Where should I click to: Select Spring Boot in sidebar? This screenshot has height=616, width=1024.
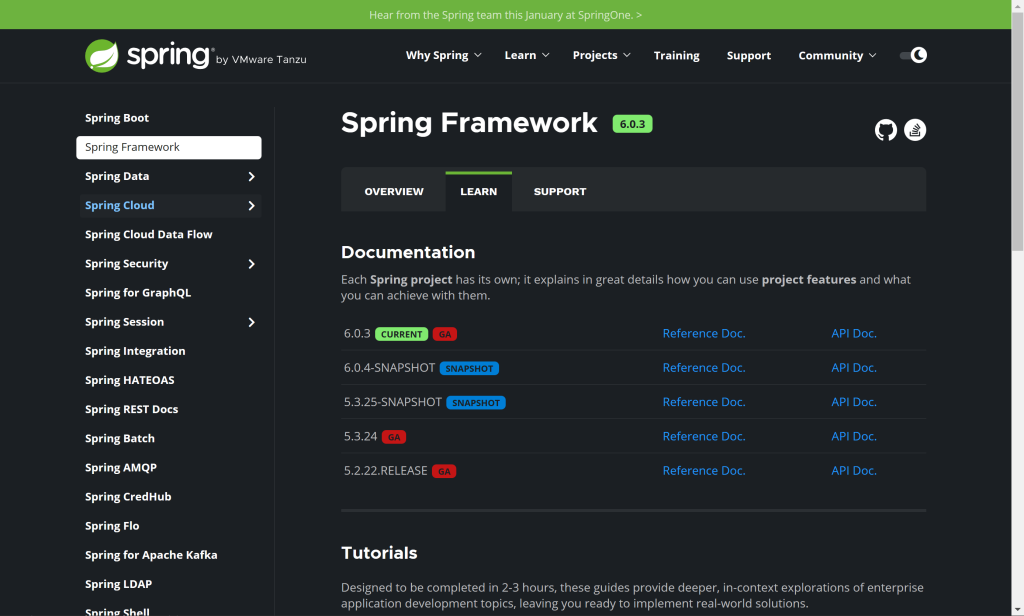[117, 118]
